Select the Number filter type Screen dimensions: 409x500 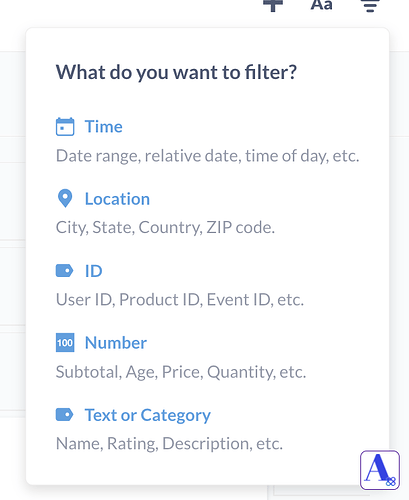116,343
